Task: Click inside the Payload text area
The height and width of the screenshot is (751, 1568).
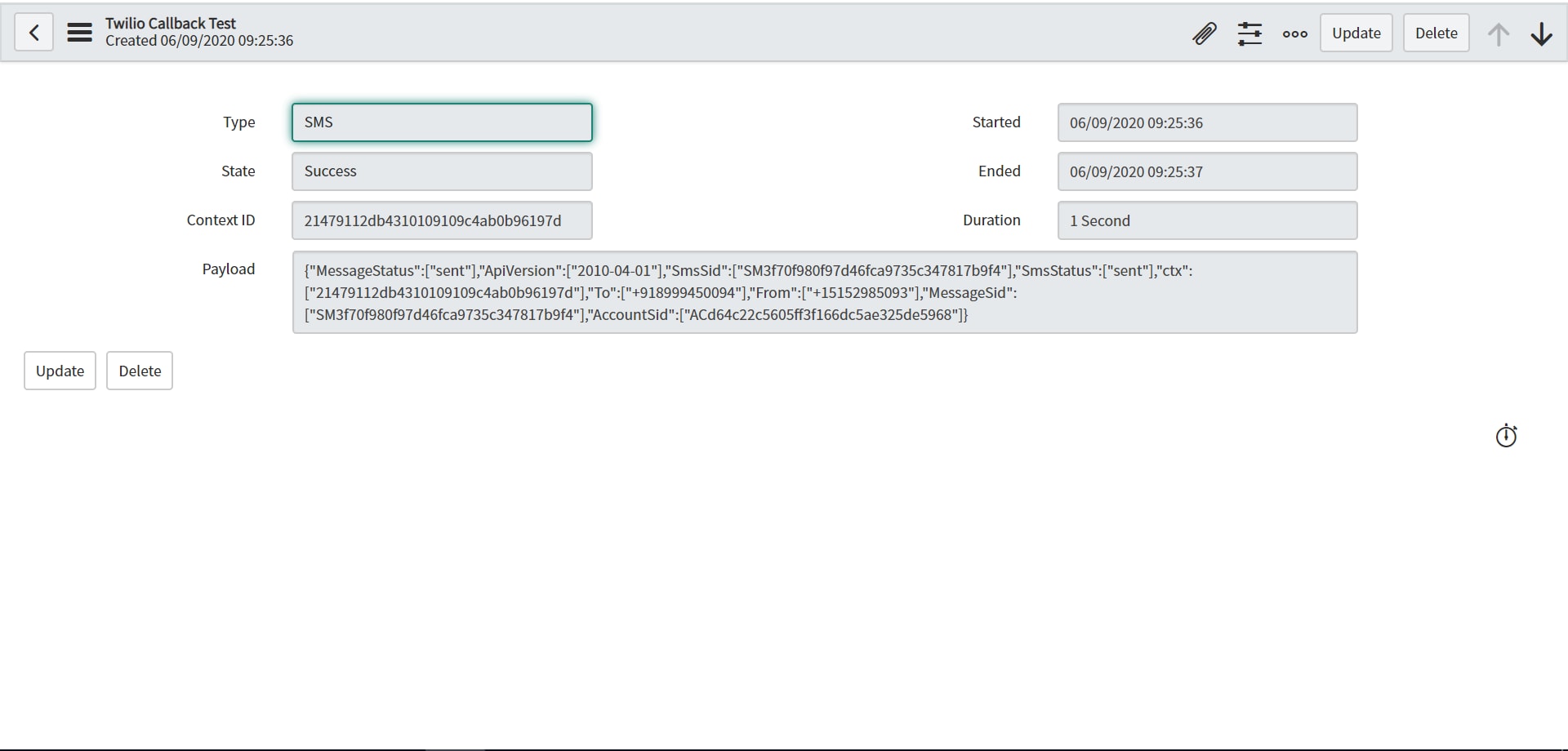Action: point(825,292)
